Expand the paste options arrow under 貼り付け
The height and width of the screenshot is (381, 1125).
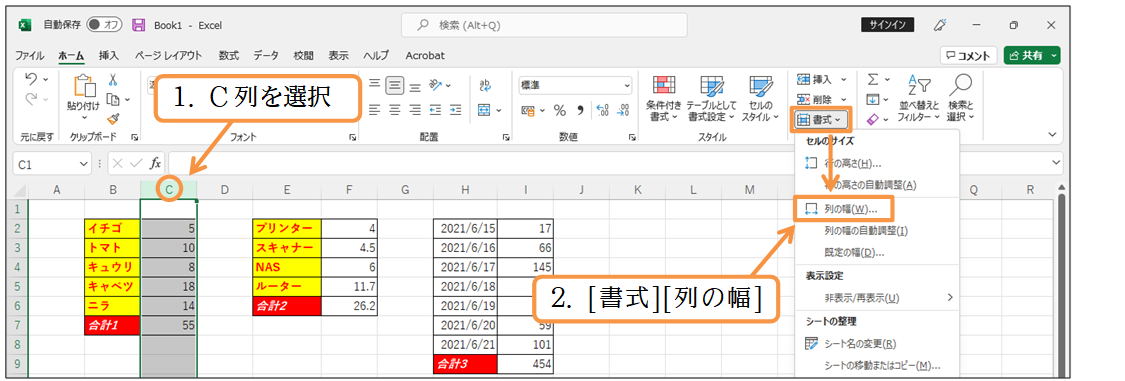[x=84, y=118]
